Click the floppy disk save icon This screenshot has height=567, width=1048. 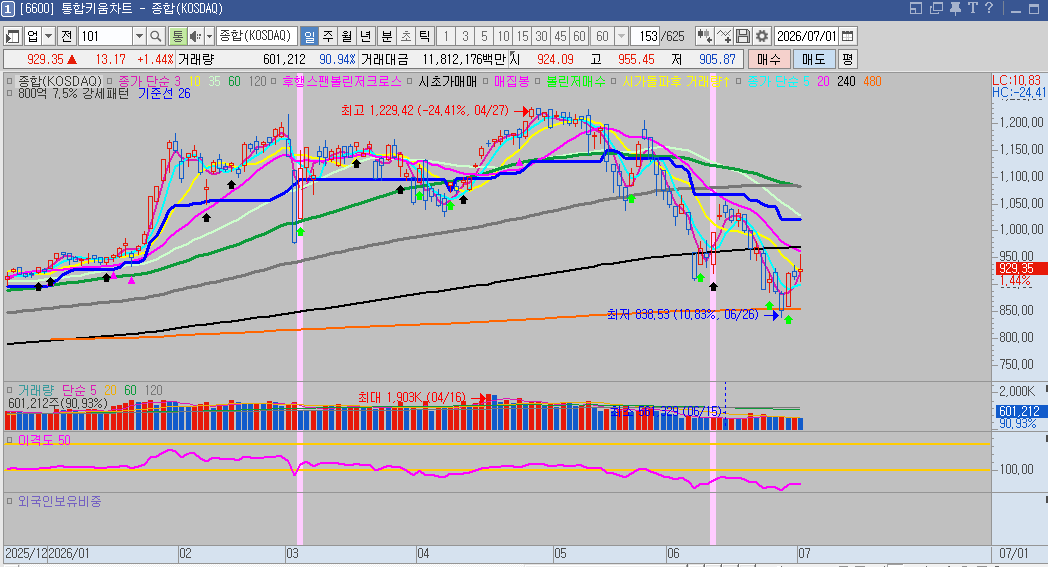click(x=743, y=36)
